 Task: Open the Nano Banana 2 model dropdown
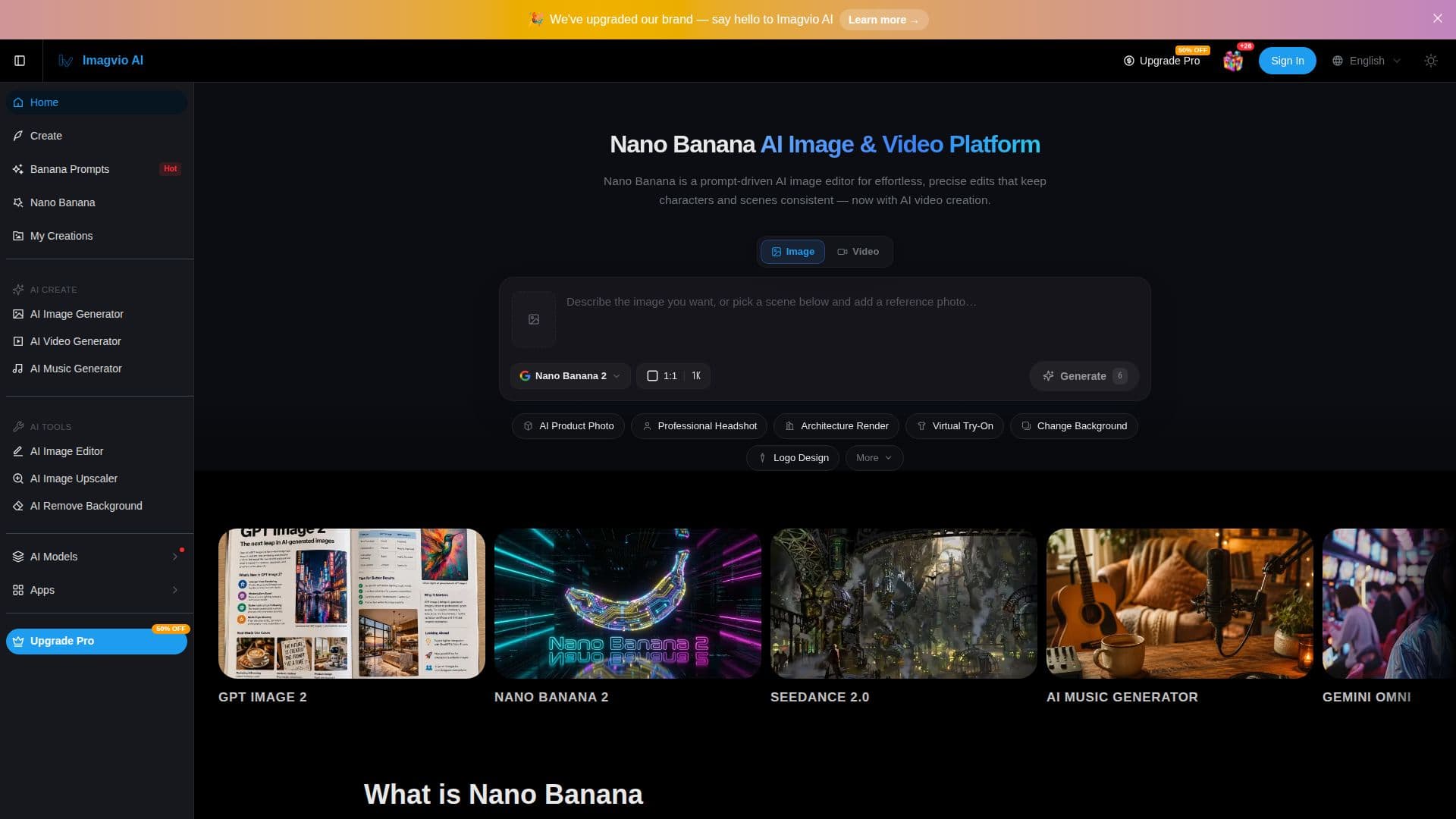pos(570,376)
